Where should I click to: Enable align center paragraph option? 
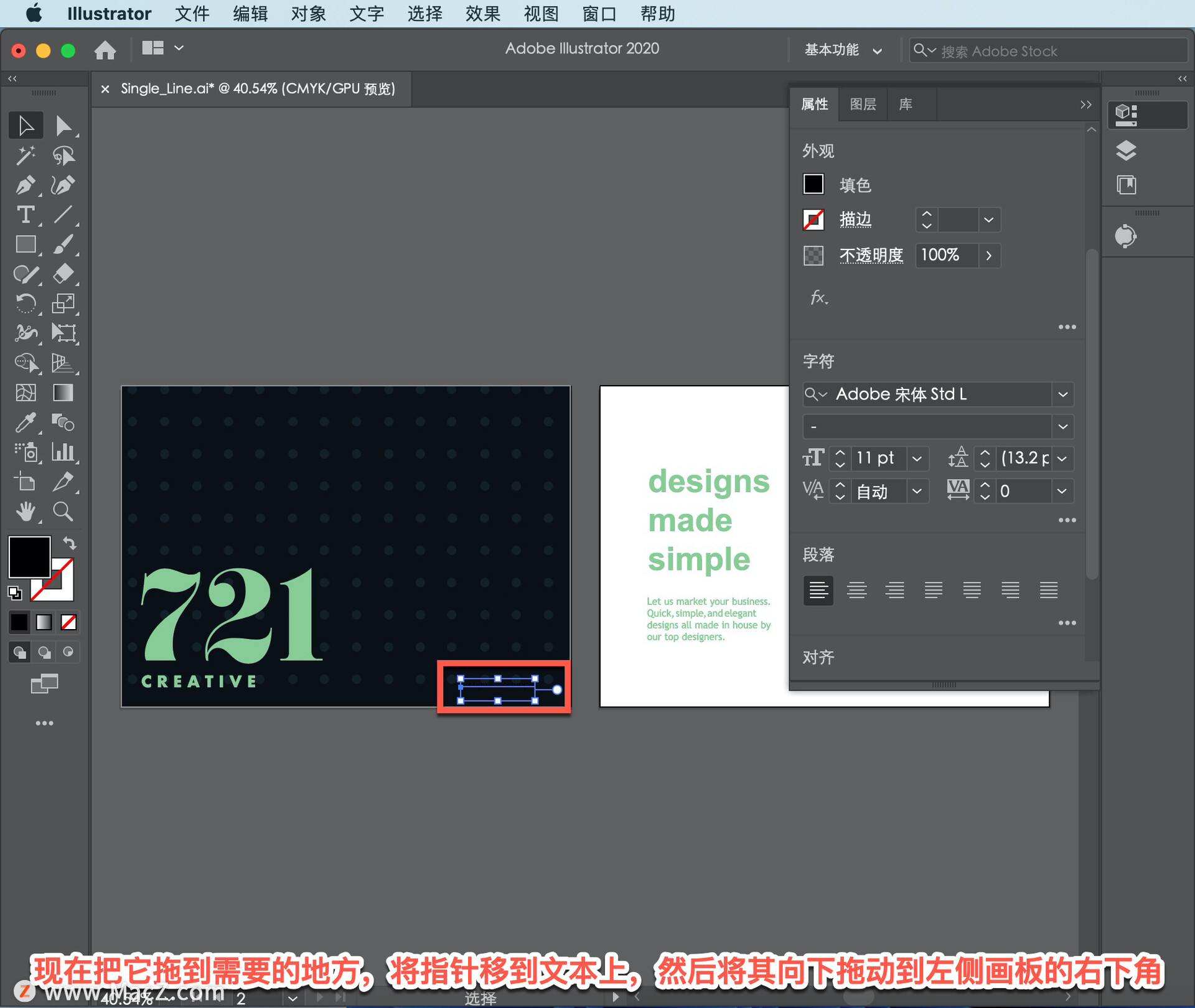pyautogui.click(x=856, y=590)
